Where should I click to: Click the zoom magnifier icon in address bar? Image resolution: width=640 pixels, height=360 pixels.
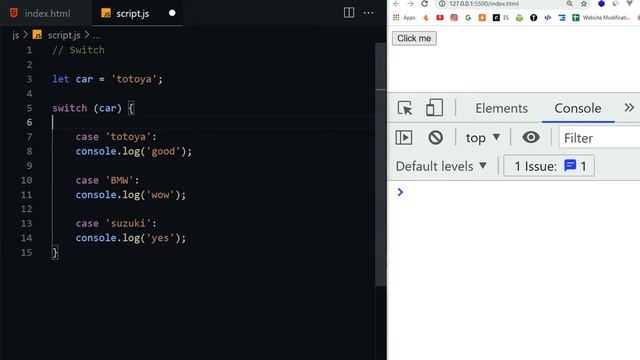click(x=569, y=4)
